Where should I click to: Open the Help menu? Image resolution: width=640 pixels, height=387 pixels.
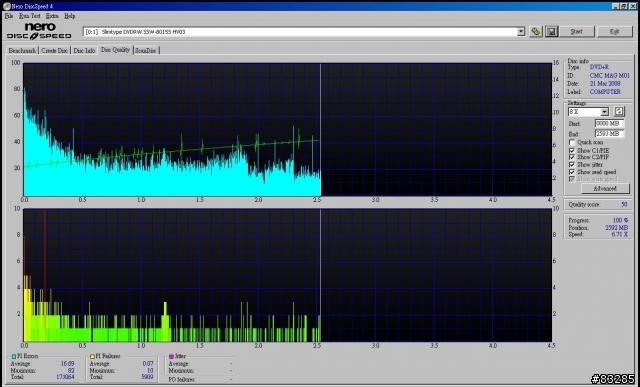[70, 16]
